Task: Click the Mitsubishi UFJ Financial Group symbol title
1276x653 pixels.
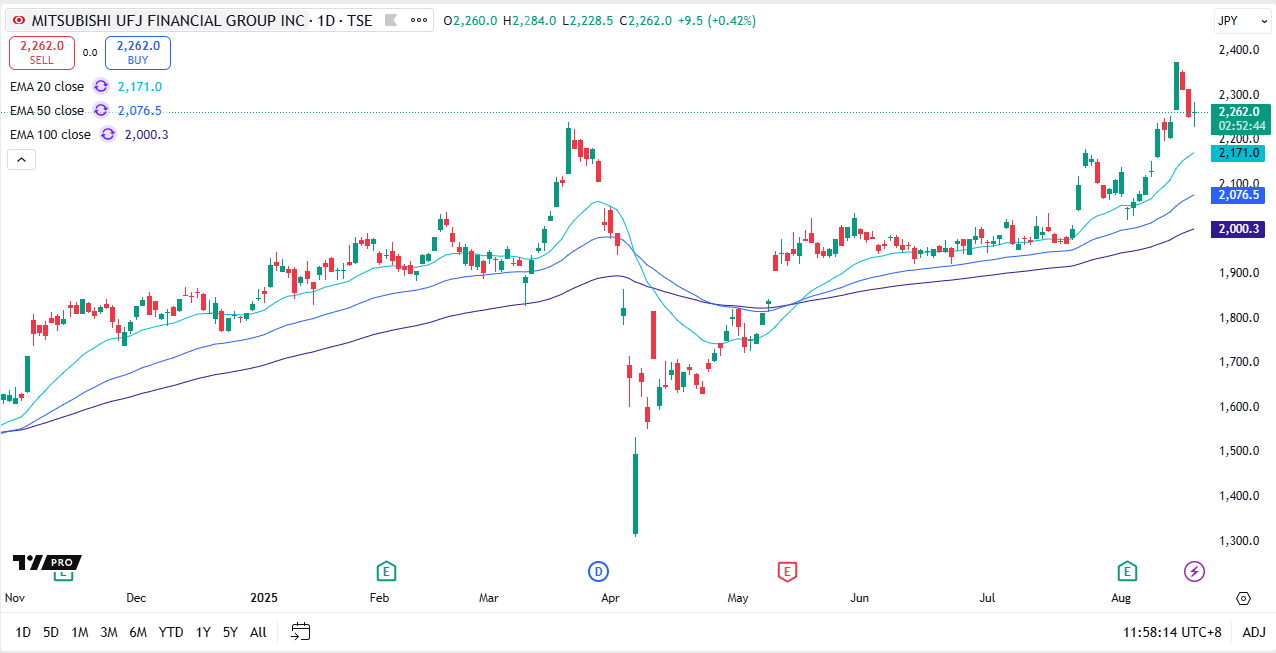Action: [x=168, y=21]
